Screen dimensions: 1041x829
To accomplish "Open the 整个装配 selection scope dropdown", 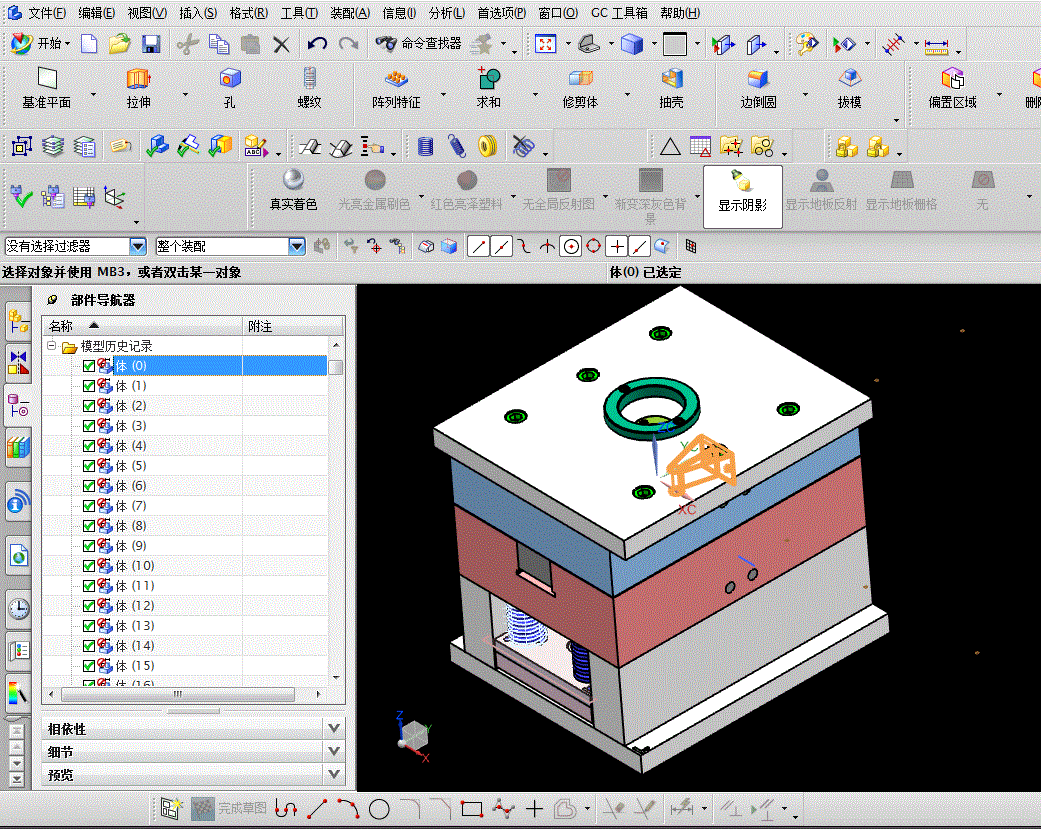I will 297,246.
